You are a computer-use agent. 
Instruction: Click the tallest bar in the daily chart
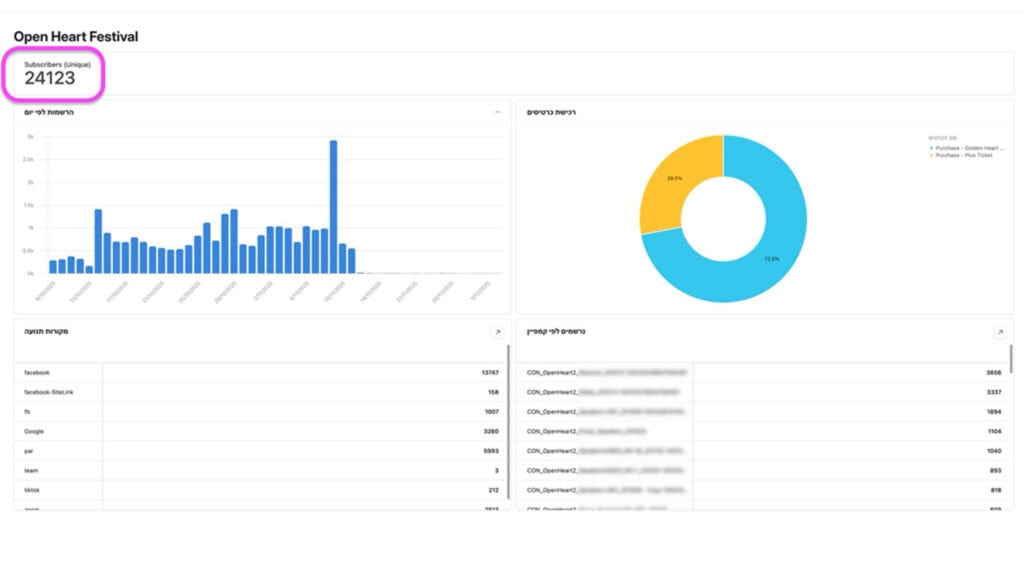click(334, 206)
